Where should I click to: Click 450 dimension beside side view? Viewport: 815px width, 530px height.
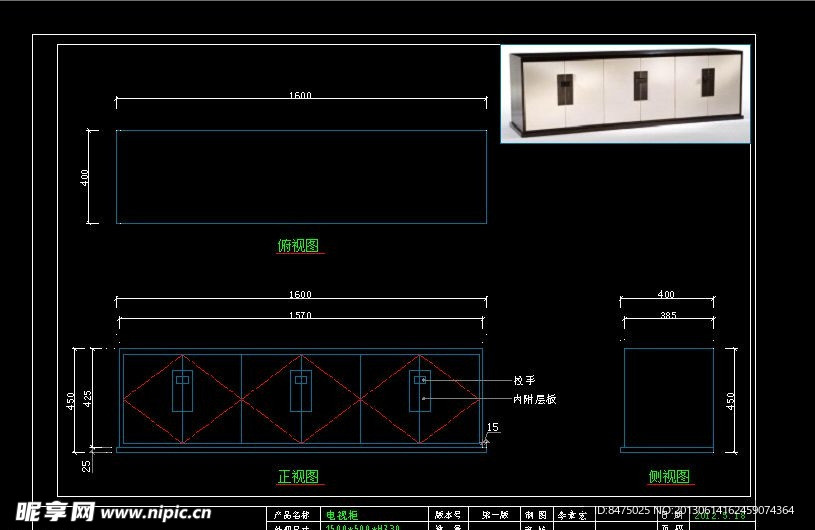[x=730, y=401]
